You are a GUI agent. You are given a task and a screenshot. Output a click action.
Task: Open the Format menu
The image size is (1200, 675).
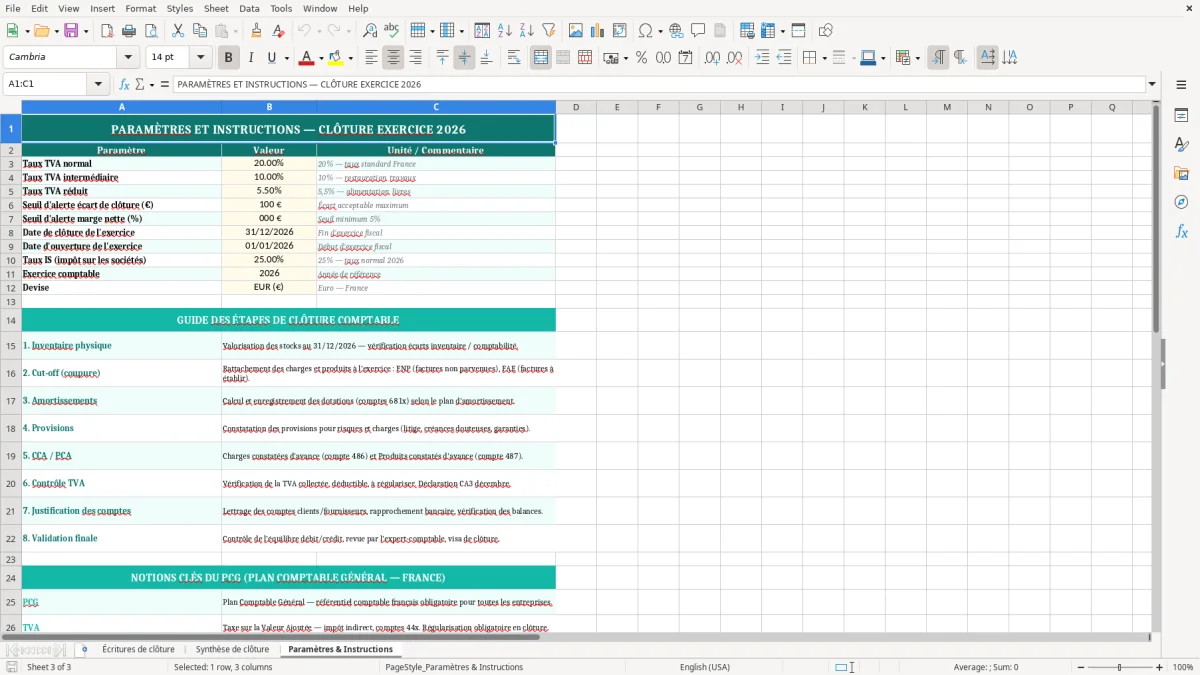tap(140, 8)
